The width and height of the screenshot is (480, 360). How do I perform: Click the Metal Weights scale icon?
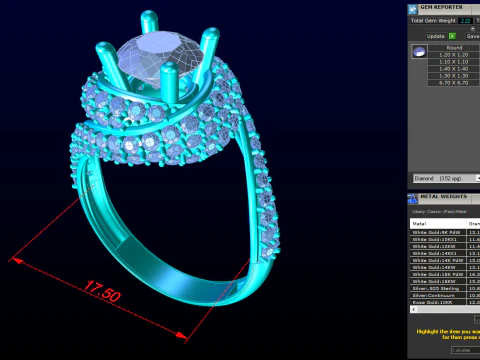click(412, 199)
